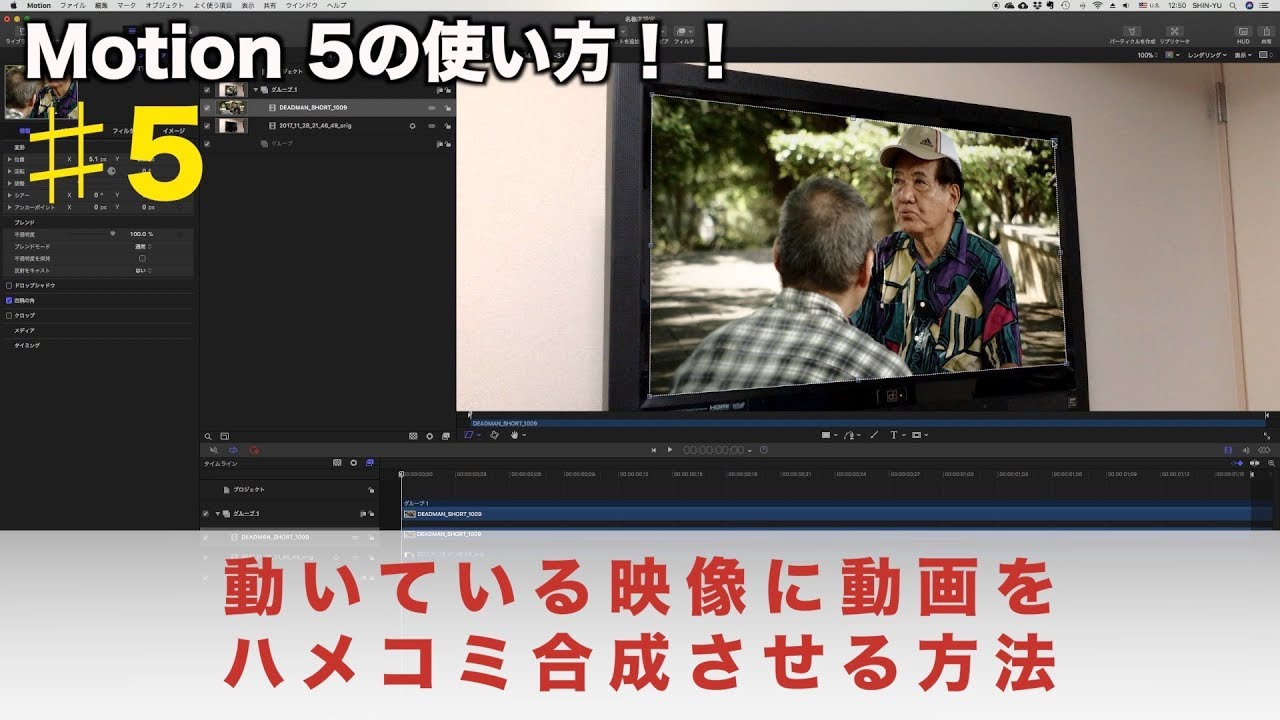The image size is (1280, 720).
Task: Open the ブレンドモード popup
Action: pyautogui.click(x=144, y=246)
